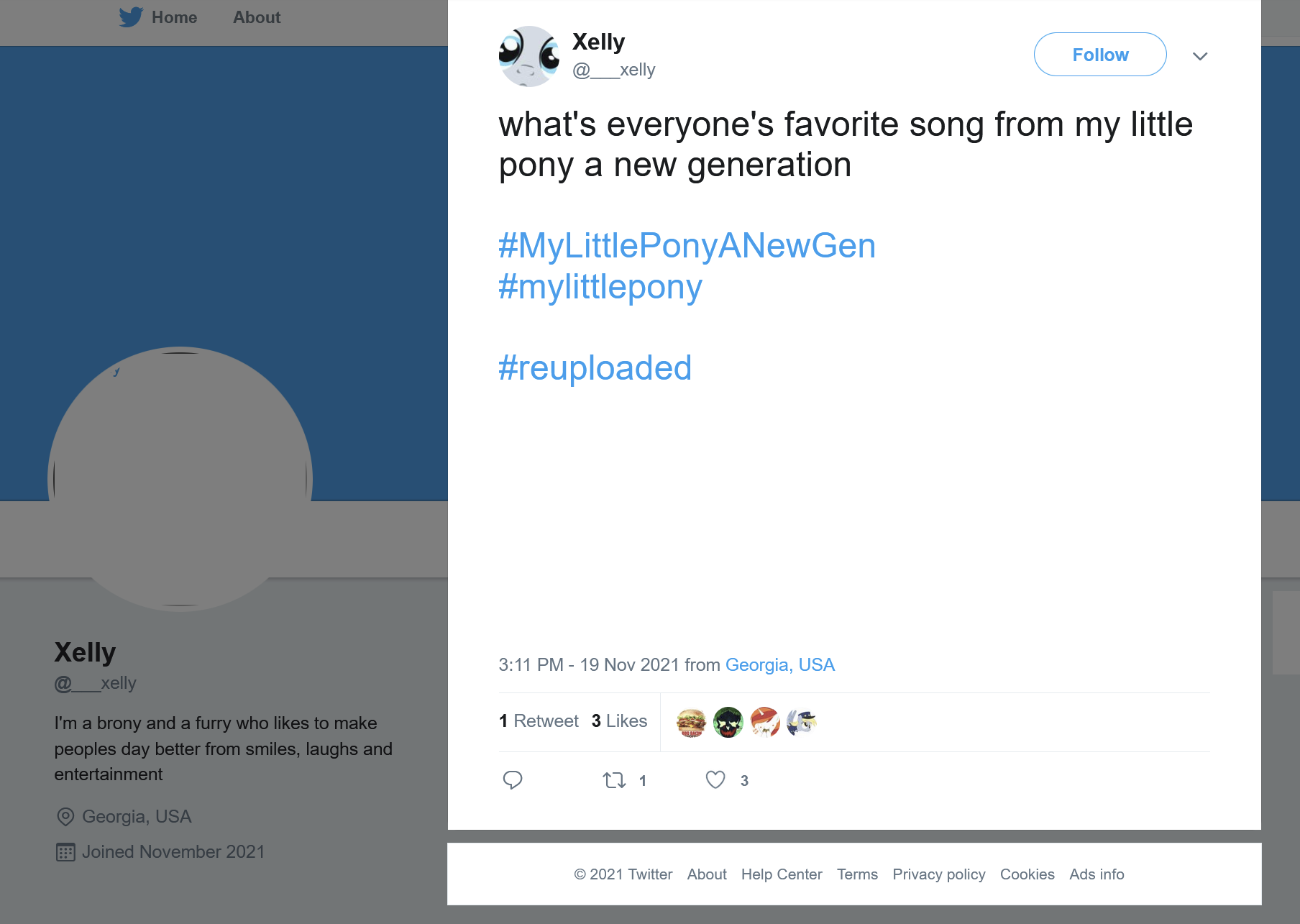1300x924 pixels.
Task: Open the Privacy policy footer link
Action: click(x=939, y=874)
